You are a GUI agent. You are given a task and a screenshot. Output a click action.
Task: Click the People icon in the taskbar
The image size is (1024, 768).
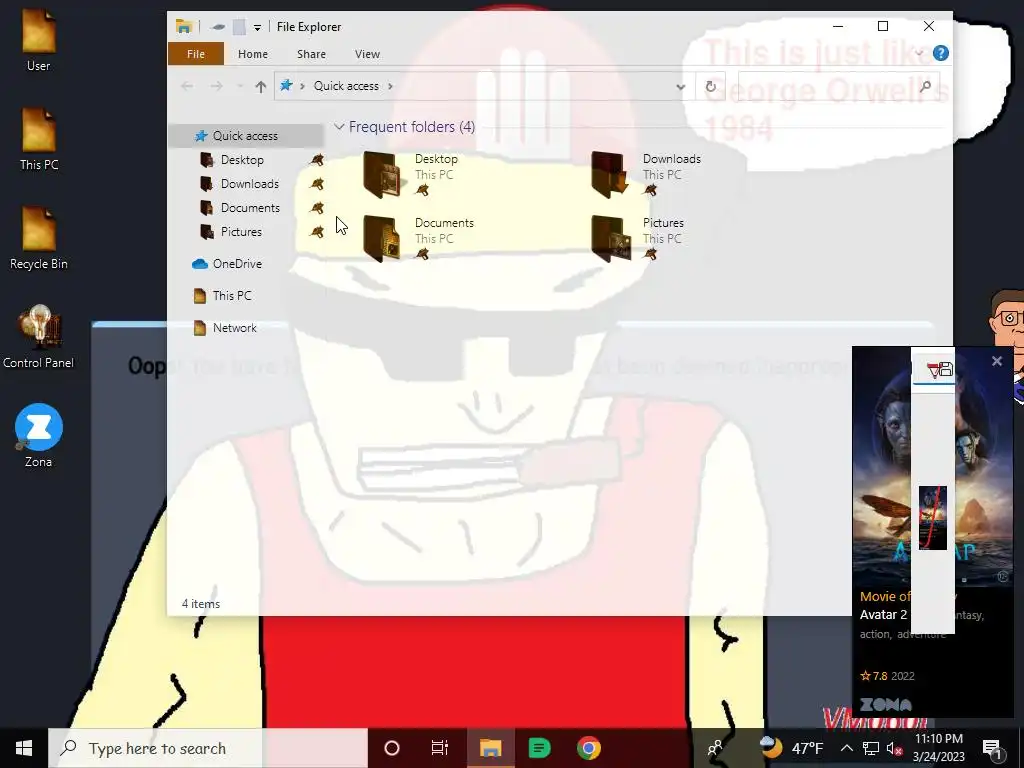click(x=716, y=748)
